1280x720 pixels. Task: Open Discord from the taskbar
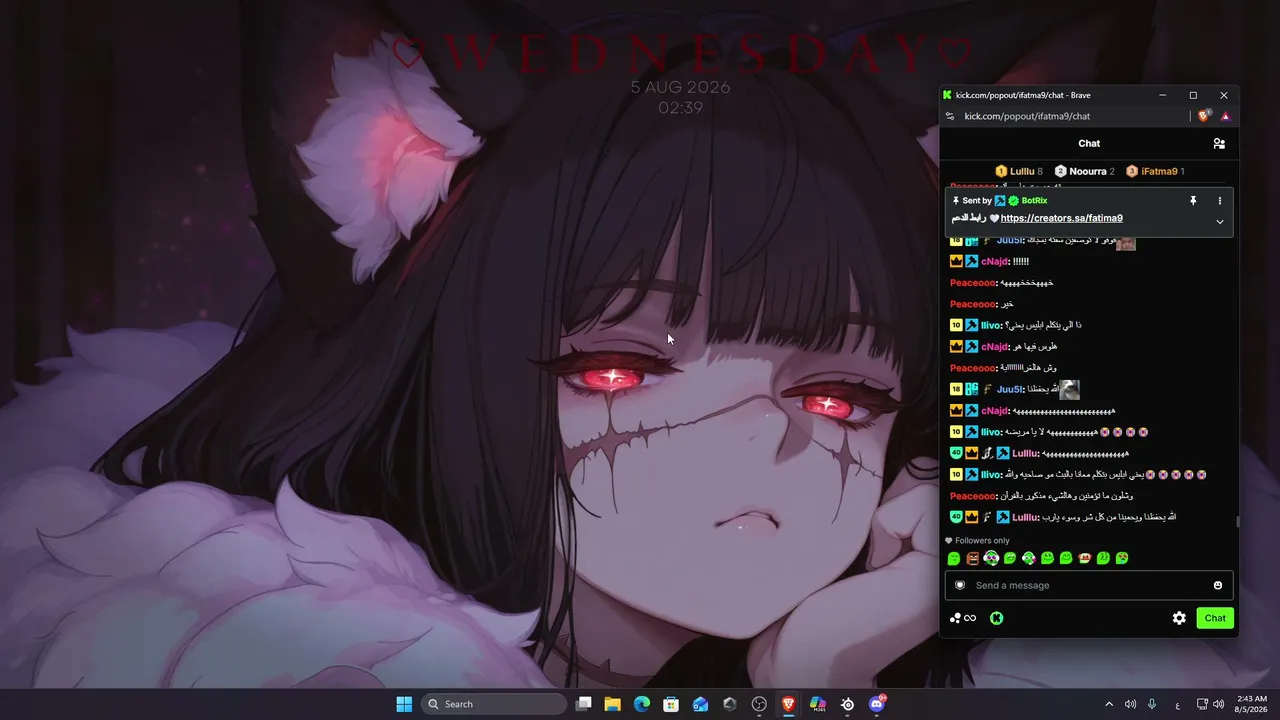point(877,704)
